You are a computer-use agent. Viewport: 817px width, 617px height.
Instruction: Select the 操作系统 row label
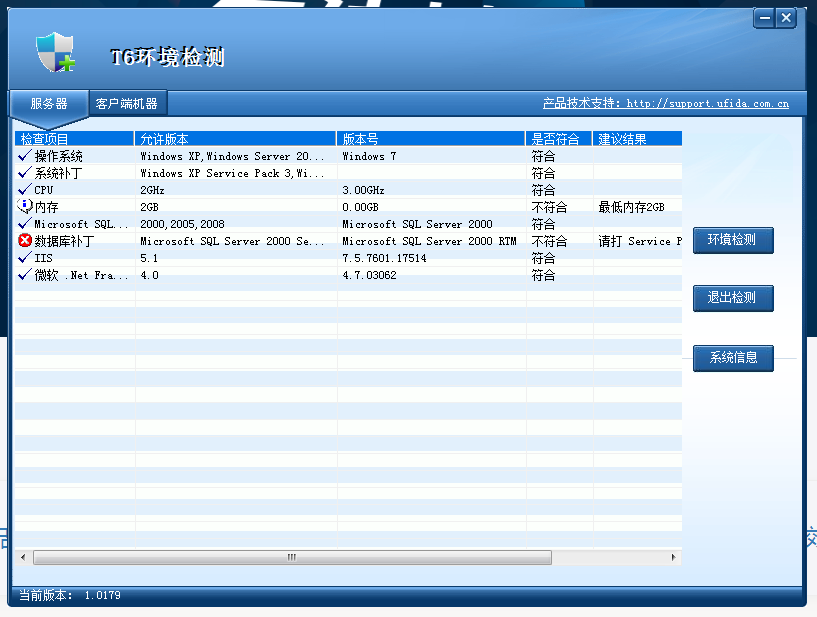click(58, 156)
